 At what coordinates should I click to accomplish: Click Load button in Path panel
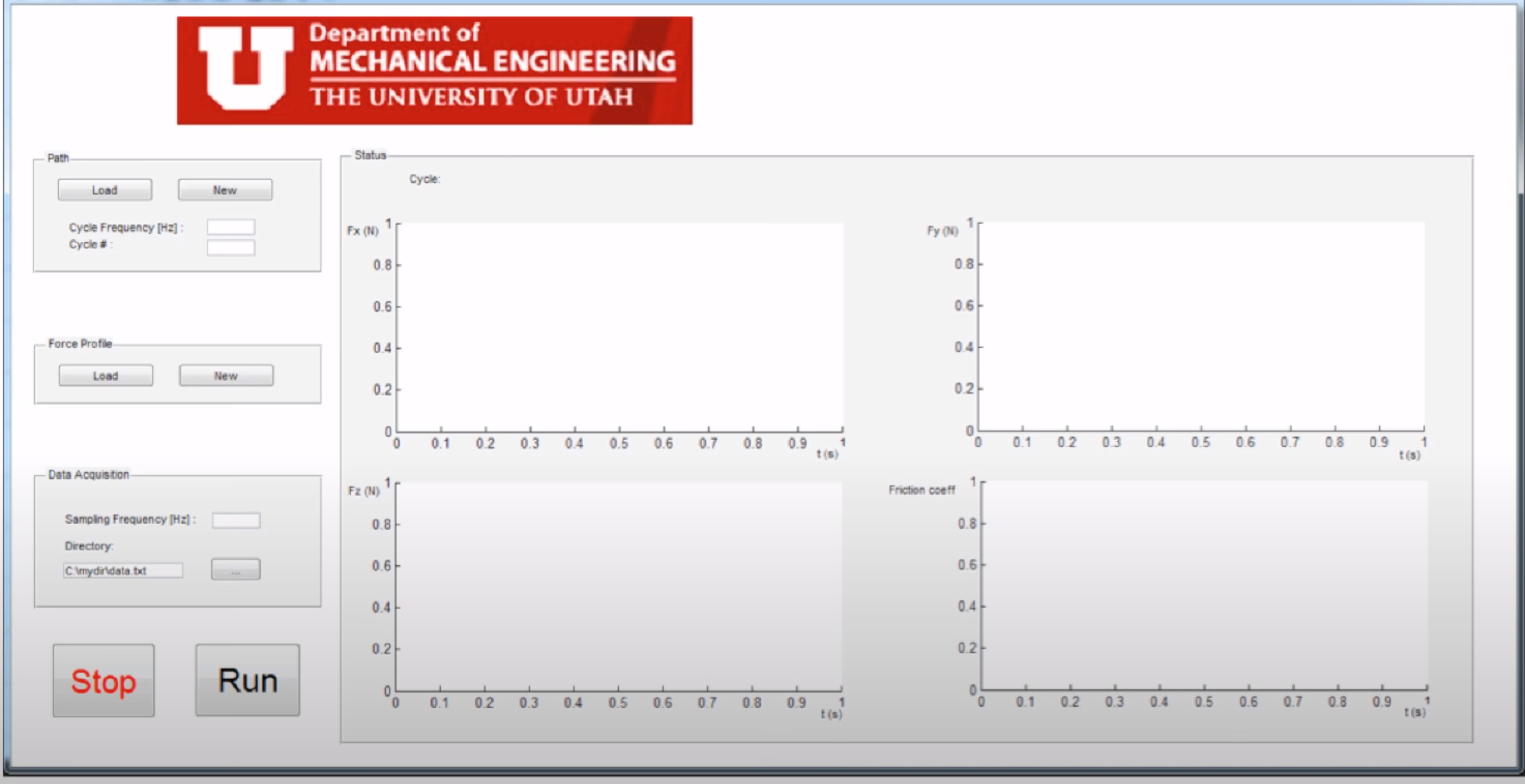point(105,190)
